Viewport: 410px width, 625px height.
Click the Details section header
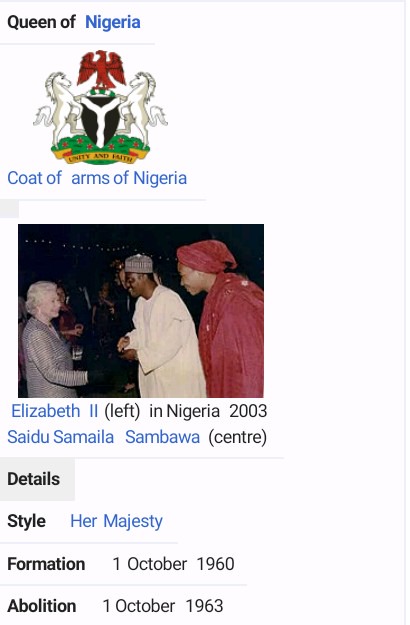(x=33, y=479)
